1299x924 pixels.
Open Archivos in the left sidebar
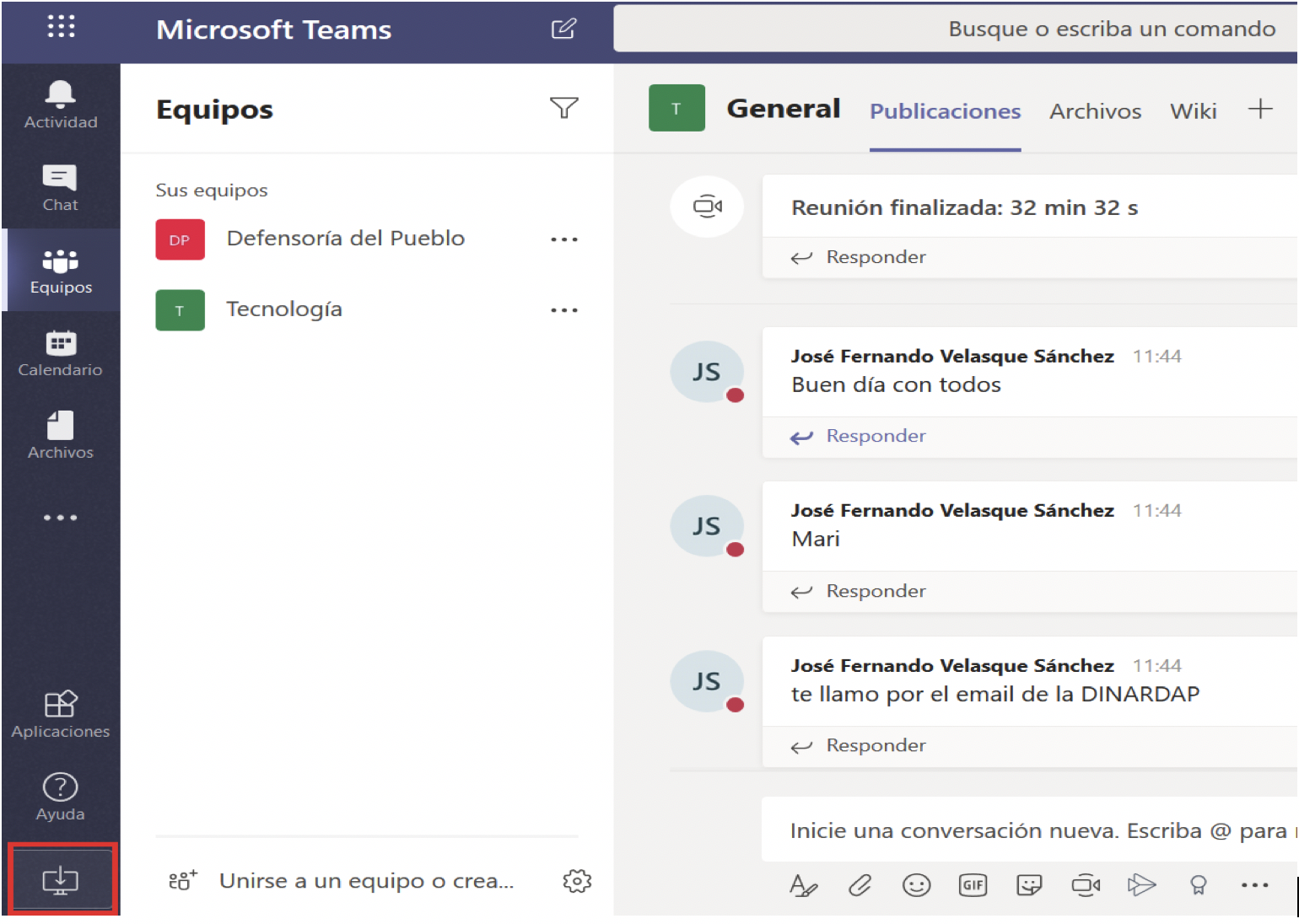pos(61,436)
